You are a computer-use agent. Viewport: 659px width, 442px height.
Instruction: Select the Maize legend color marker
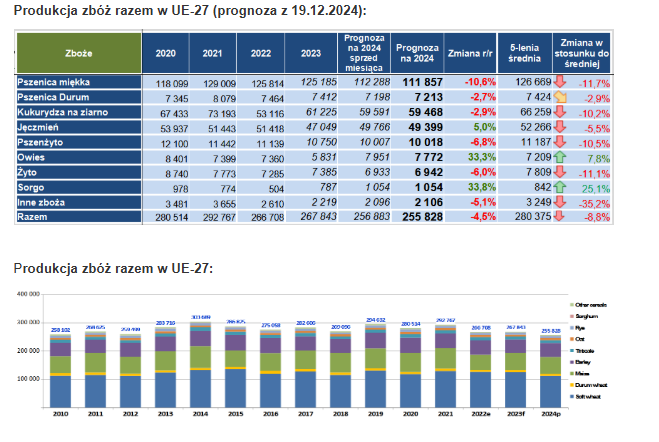click(571, 371)
